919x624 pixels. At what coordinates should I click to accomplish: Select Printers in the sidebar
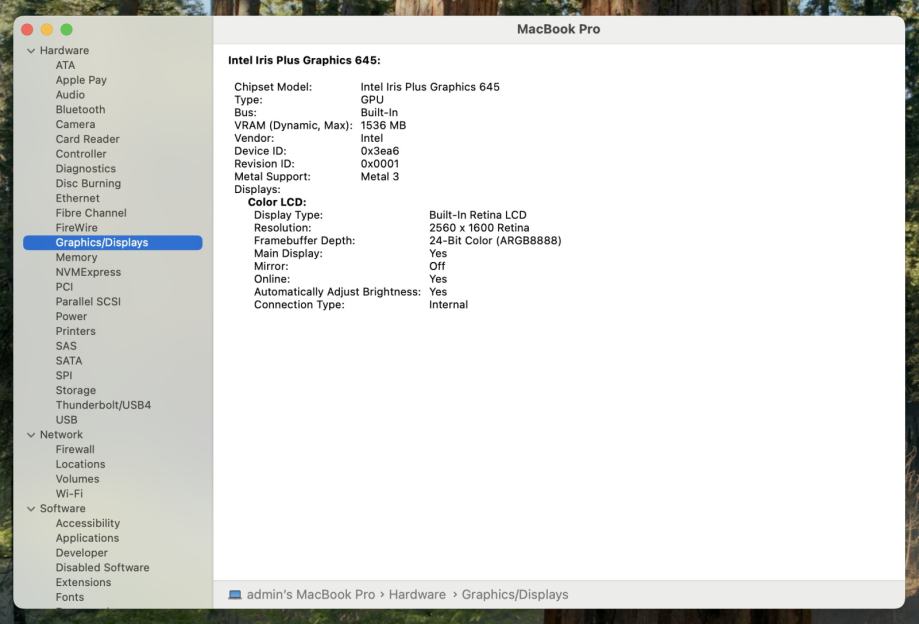point(75,331)
